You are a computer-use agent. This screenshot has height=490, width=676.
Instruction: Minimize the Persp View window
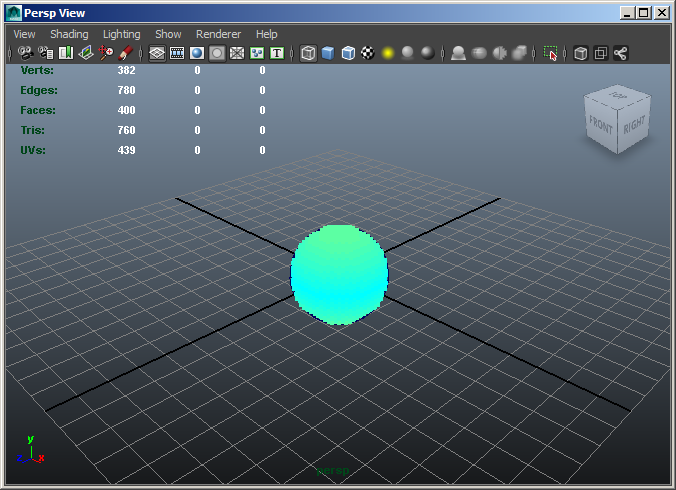[627, 13]
